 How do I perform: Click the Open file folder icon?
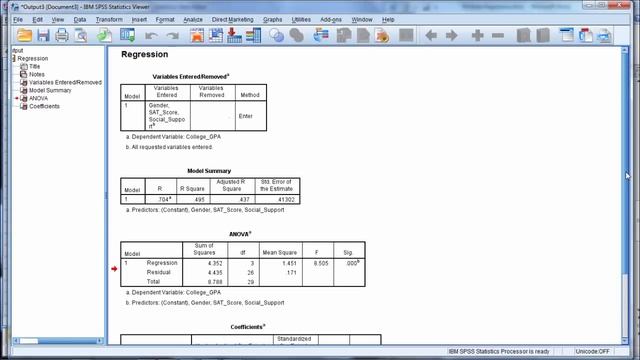[x=24, y=36]
